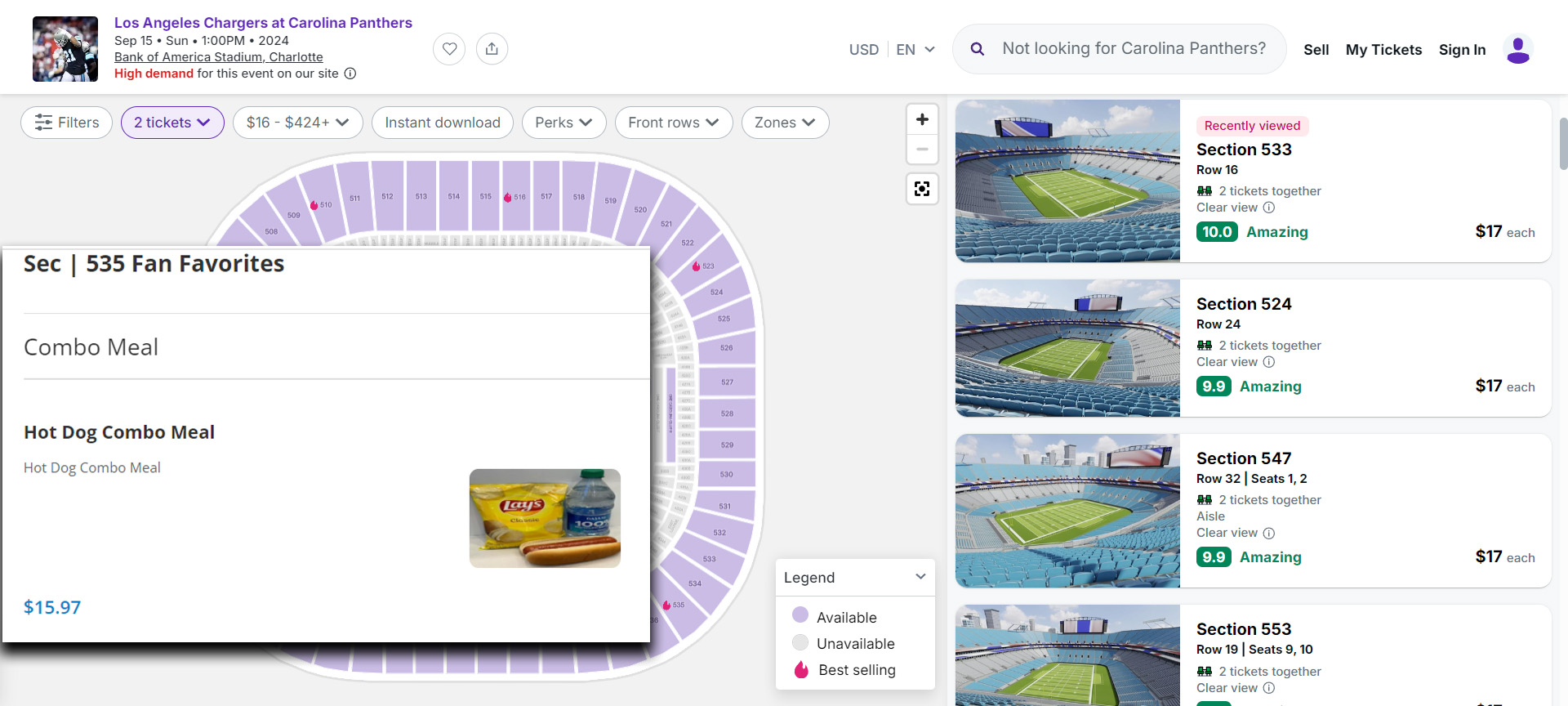Screen dimensions: 1568x706
Task: Click the search magnifier icon
Action: 977,49
